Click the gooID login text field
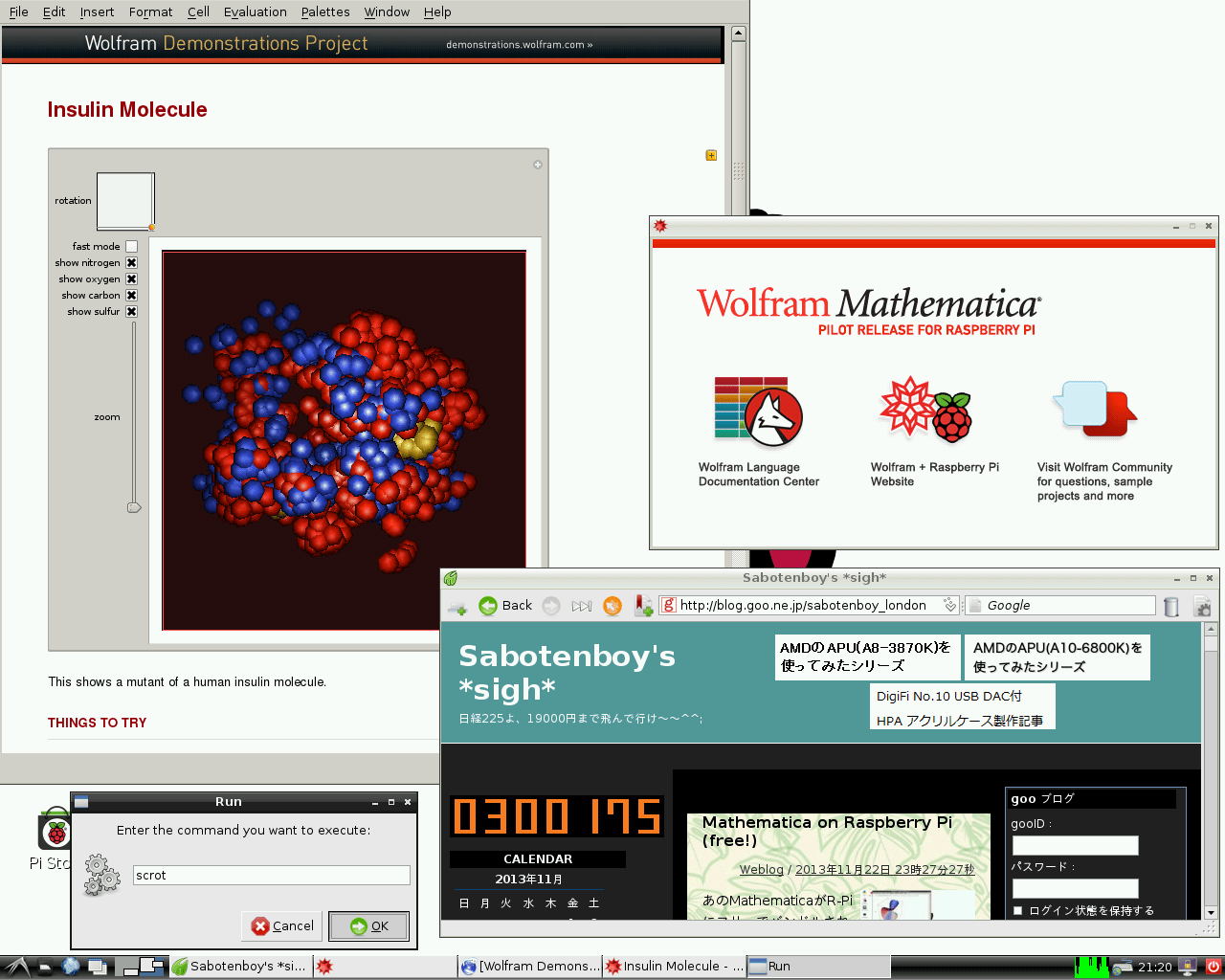 tap(1076, 845)
